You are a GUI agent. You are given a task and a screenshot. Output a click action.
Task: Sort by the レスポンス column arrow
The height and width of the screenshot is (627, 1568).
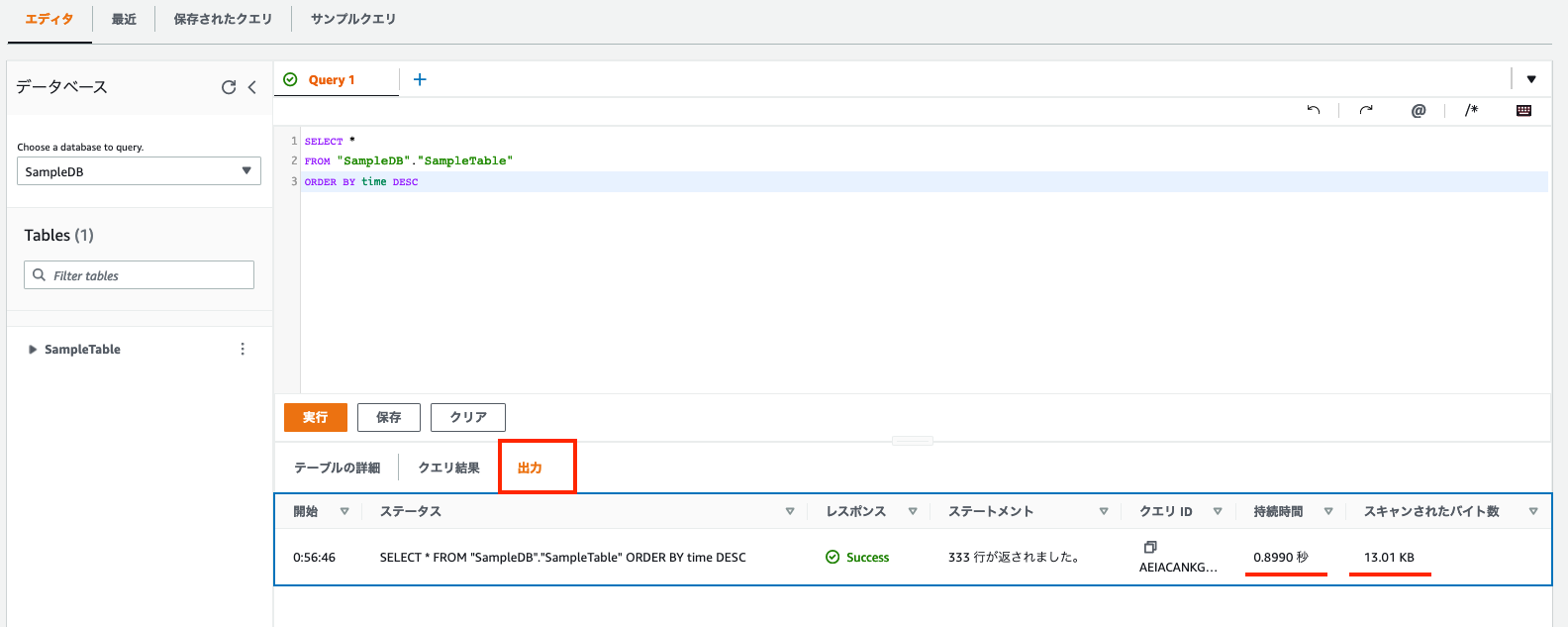913,511
